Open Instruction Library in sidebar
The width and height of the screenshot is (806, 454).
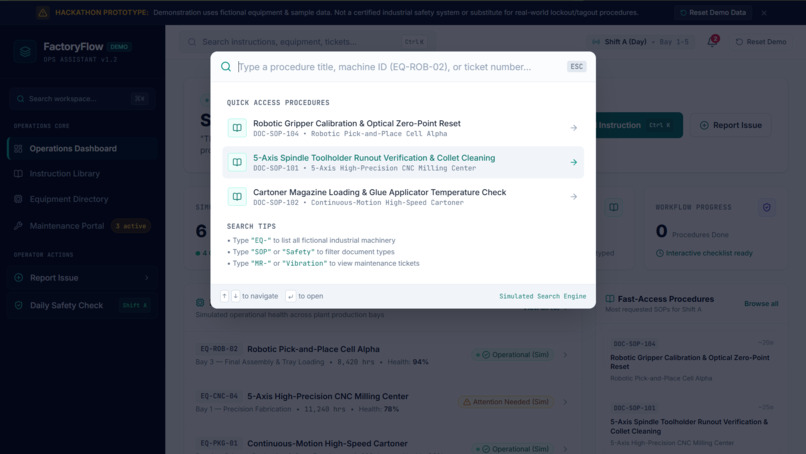pyautogui.click(x=82, y=174)
